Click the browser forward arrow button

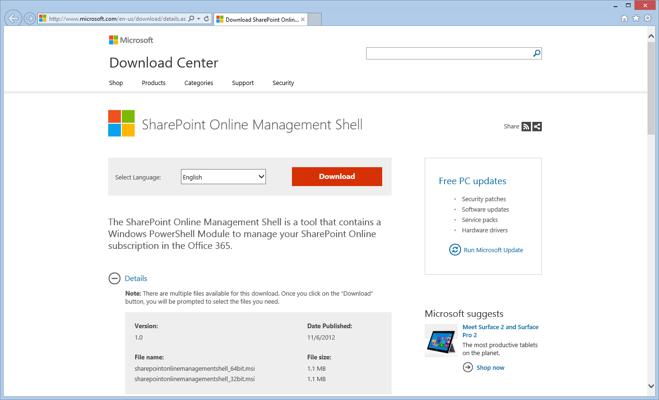click(30, 19)
